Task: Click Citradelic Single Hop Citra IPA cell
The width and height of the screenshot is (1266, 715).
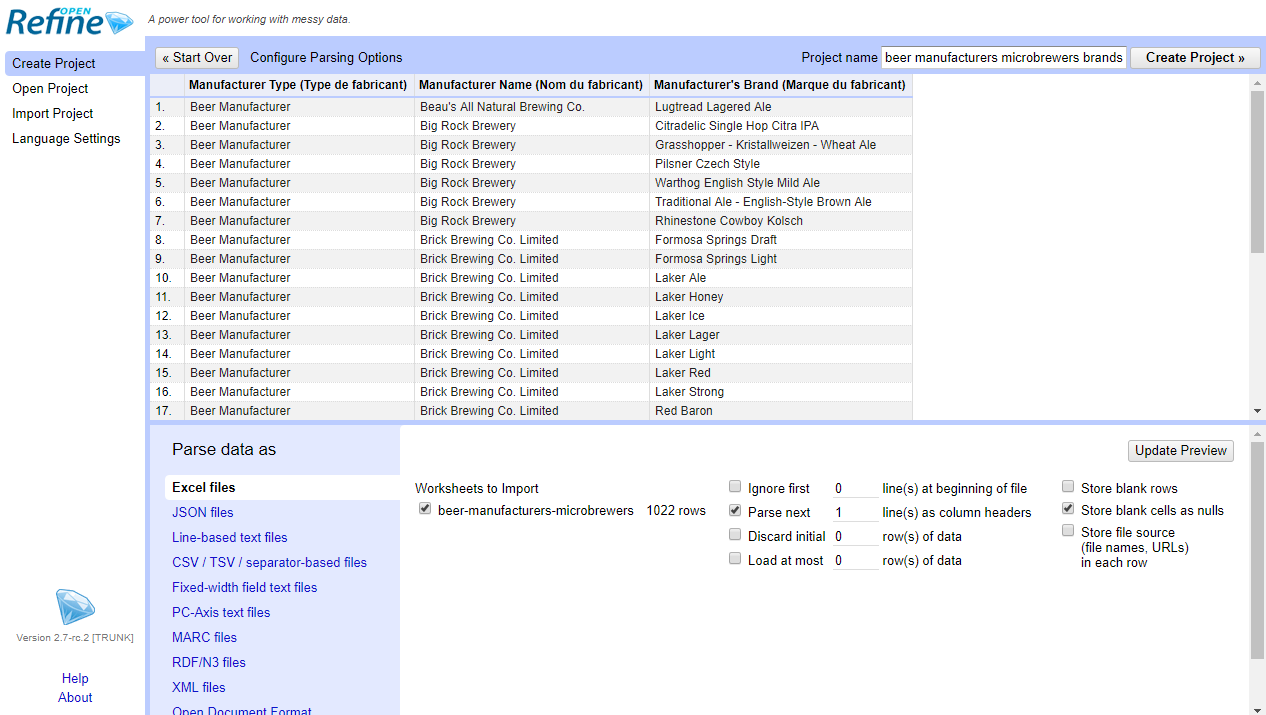Action: (781, 125)
